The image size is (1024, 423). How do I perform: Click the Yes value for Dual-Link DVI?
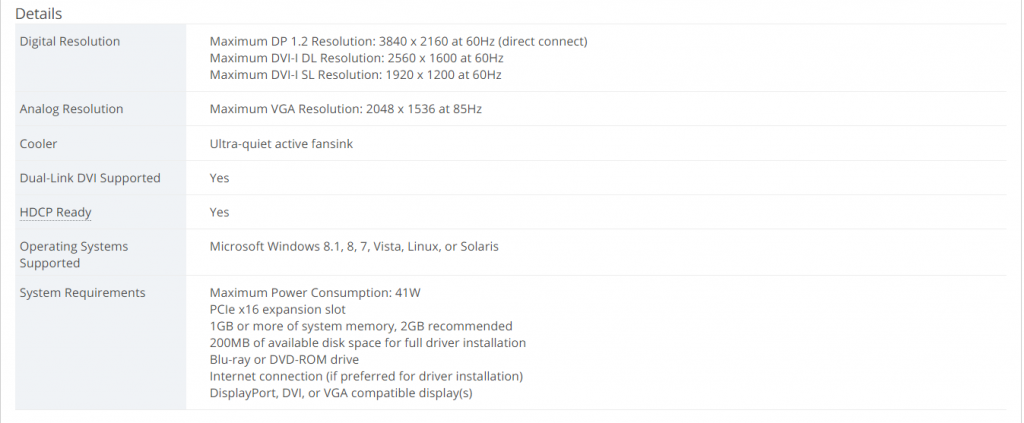pyautogui.click(x=219, y=178)
